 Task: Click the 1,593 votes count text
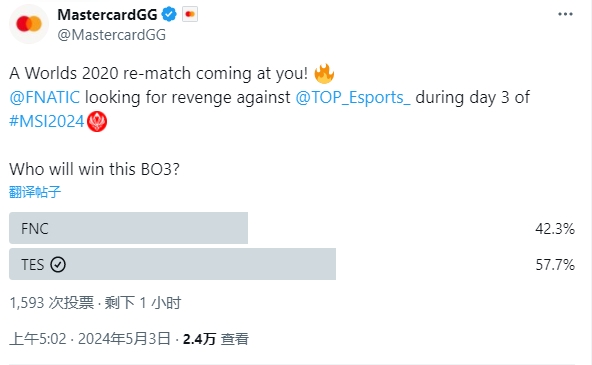pyautogui.click(x=51, y=303)
